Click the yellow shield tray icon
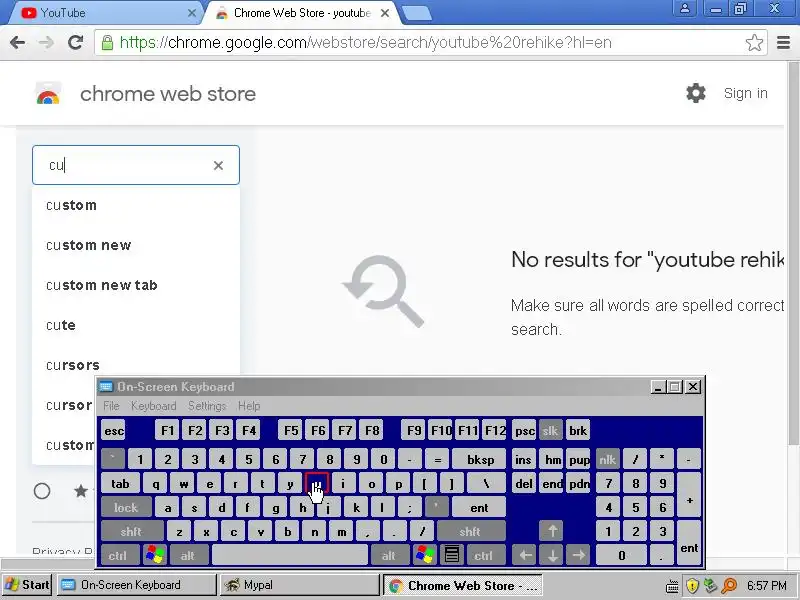This screenshot has width=800, height=600. click(692, 585)
